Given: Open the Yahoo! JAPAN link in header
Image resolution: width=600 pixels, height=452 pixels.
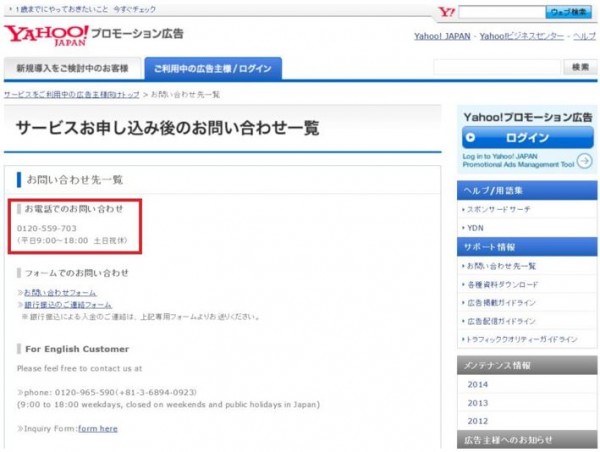Looking at the screenshot, I should [x=442, y=36].
